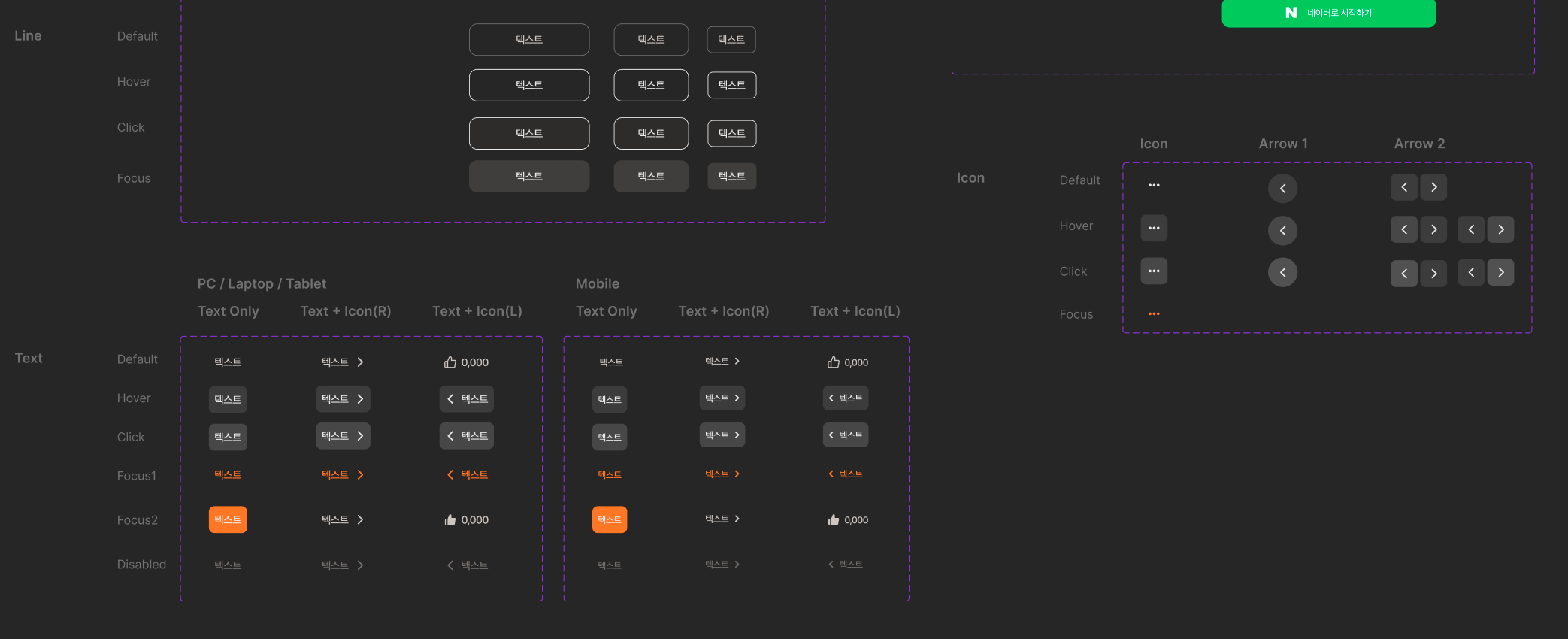Click the green Naver start button

(x=1328, y=13)
